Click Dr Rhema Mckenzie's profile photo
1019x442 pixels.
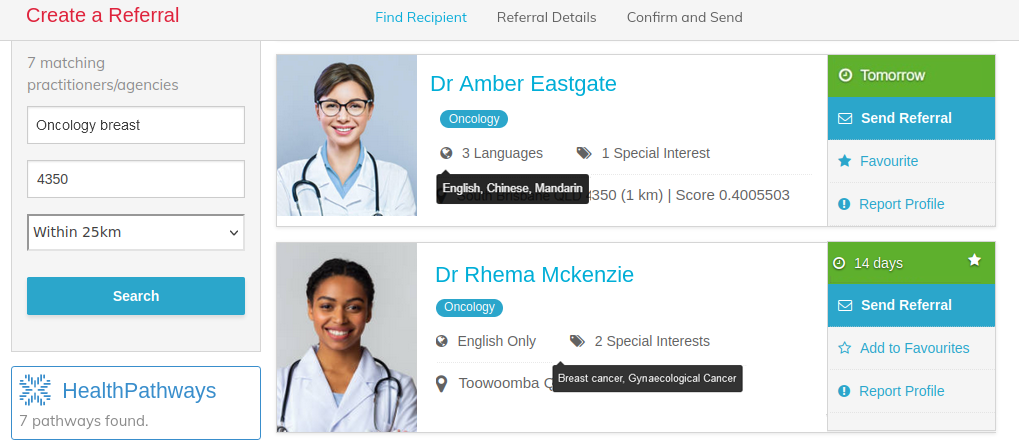[x=346, y=337]
